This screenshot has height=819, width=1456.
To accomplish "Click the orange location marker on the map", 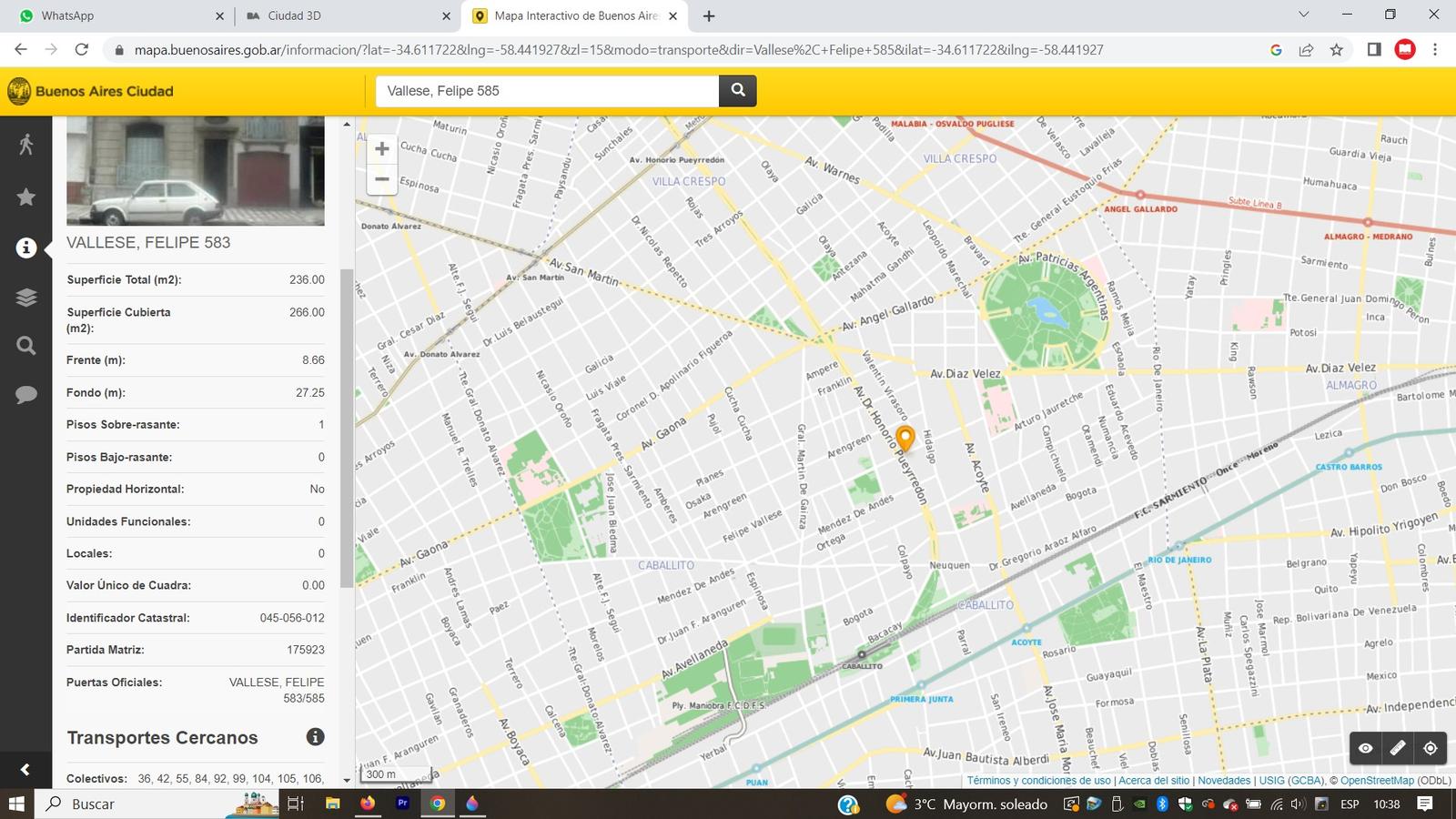I will pos(905,438).
